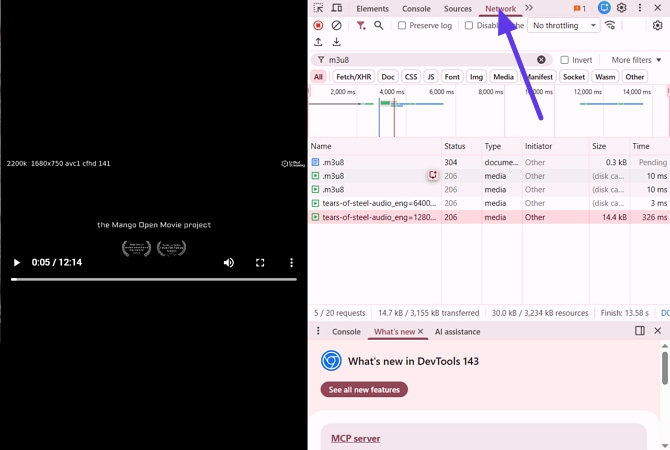Show more DevTools tabs chevron
Viewport: 670px width, 450px height.
529,8
